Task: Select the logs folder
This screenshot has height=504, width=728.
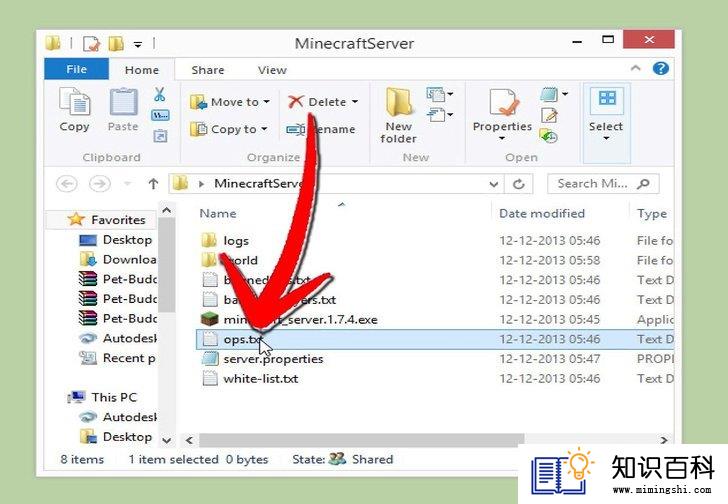Action: (x=236, y=241)
